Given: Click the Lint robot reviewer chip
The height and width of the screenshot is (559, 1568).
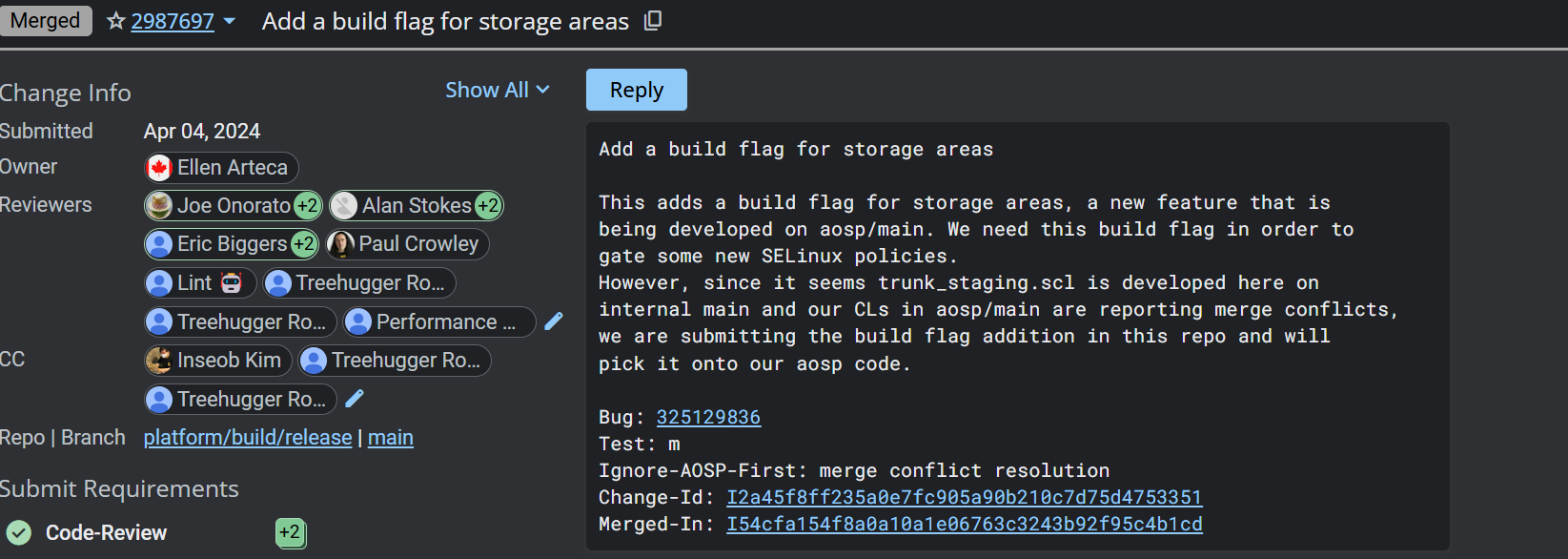Looking at the screenshot, I should pyautogui.click(x=200, y=283).
